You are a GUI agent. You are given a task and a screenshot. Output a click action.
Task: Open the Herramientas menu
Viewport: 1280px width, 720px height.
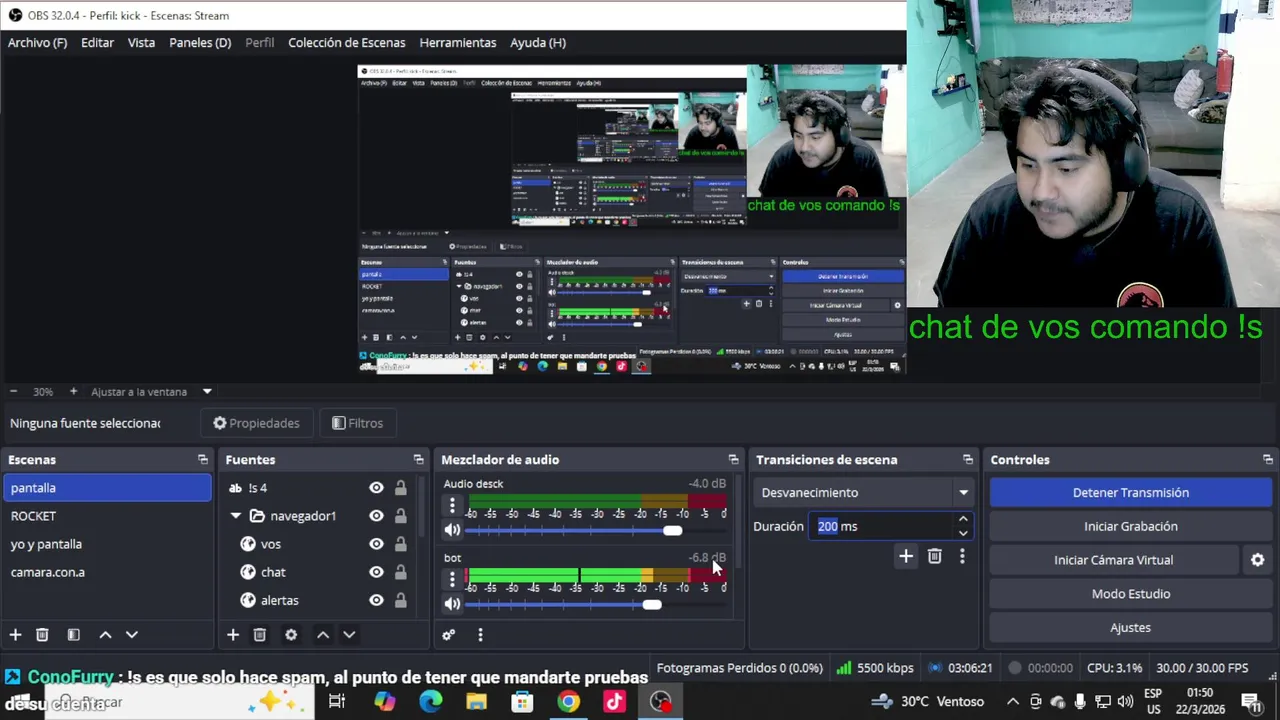point(458,43)
